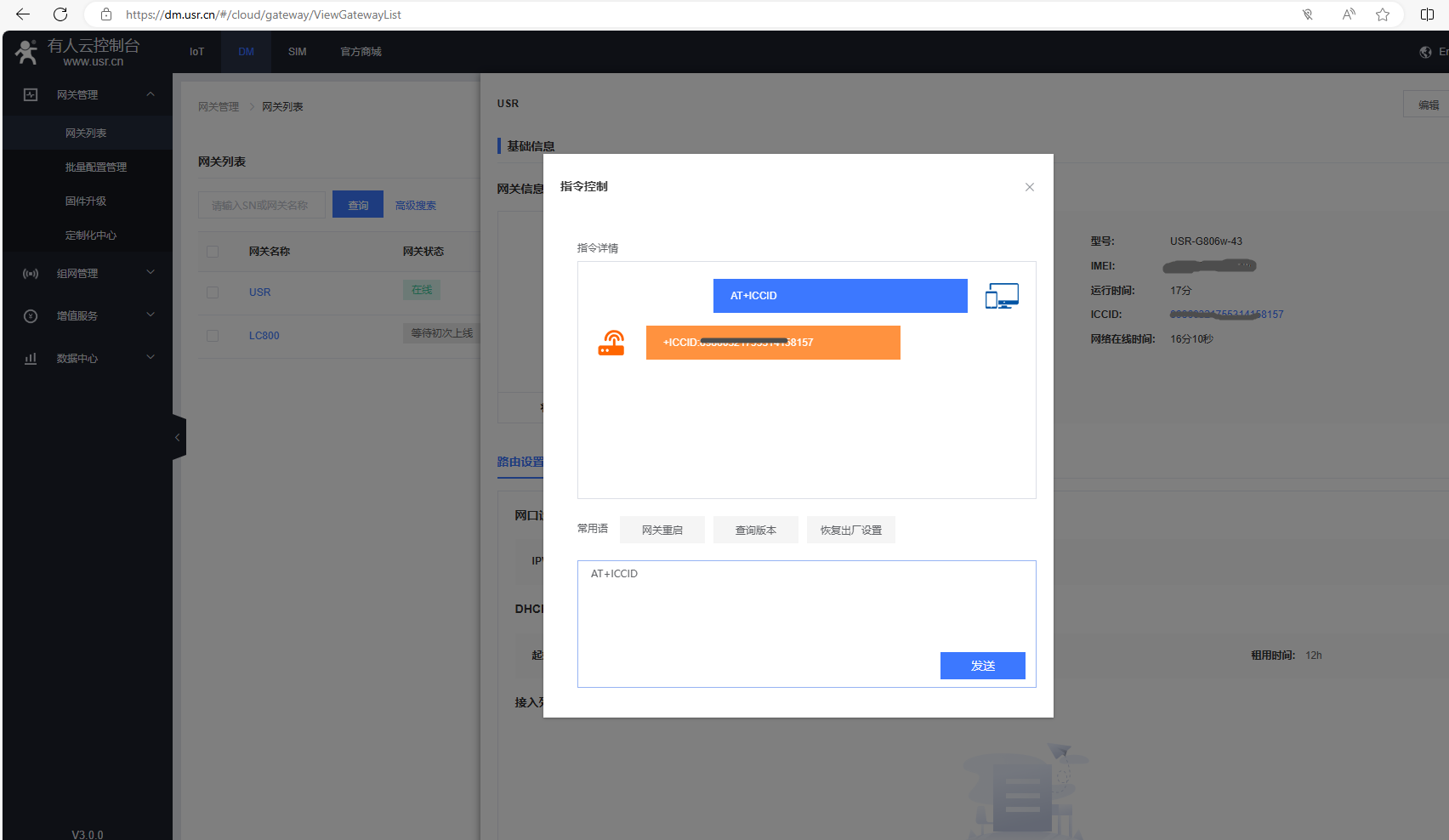Click the language globe icon
The height and width of the screenshot is (840, 1449).
[1426, 52]
